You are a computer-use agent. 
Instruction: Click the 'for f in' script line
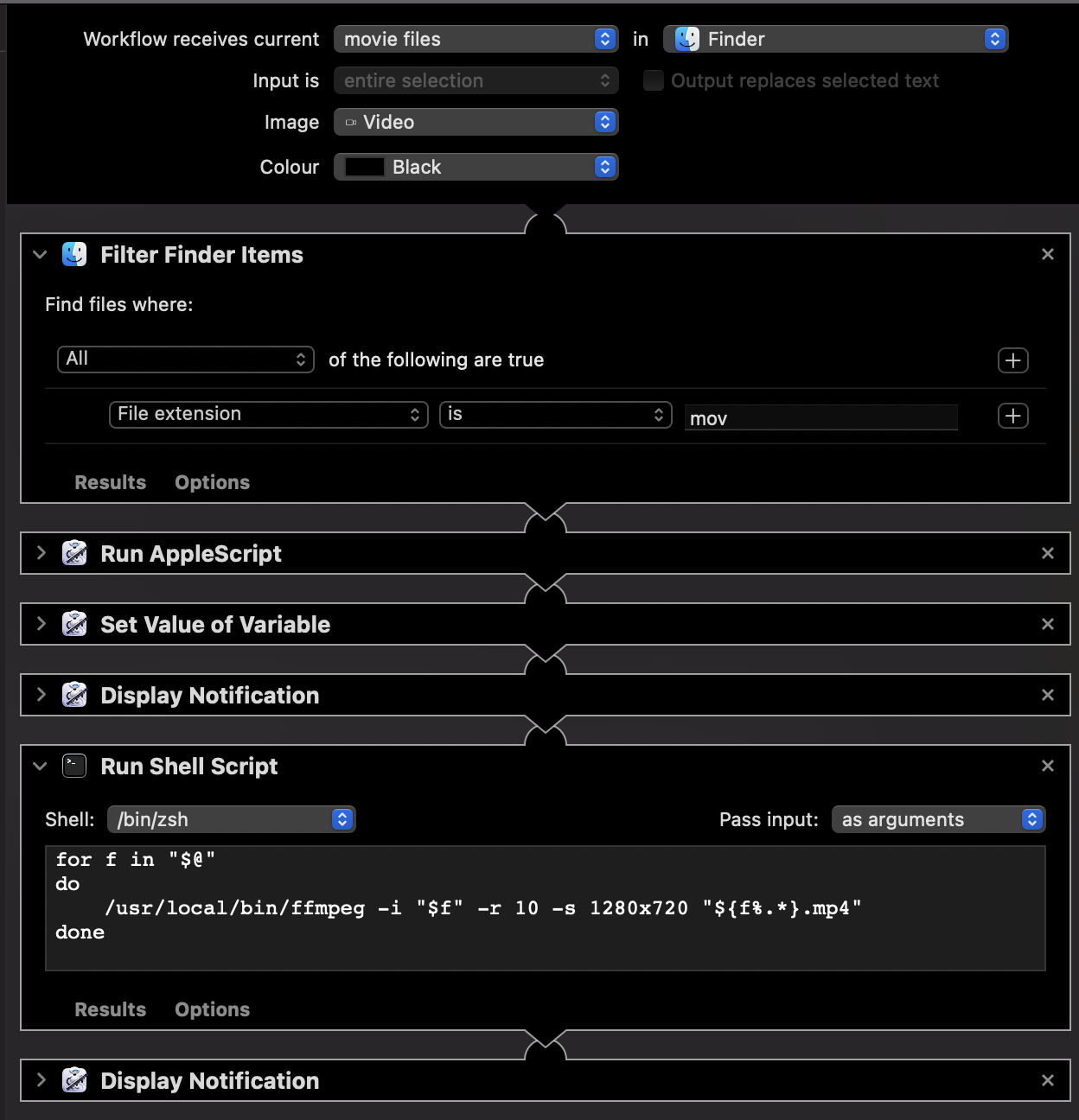[136, 860]
